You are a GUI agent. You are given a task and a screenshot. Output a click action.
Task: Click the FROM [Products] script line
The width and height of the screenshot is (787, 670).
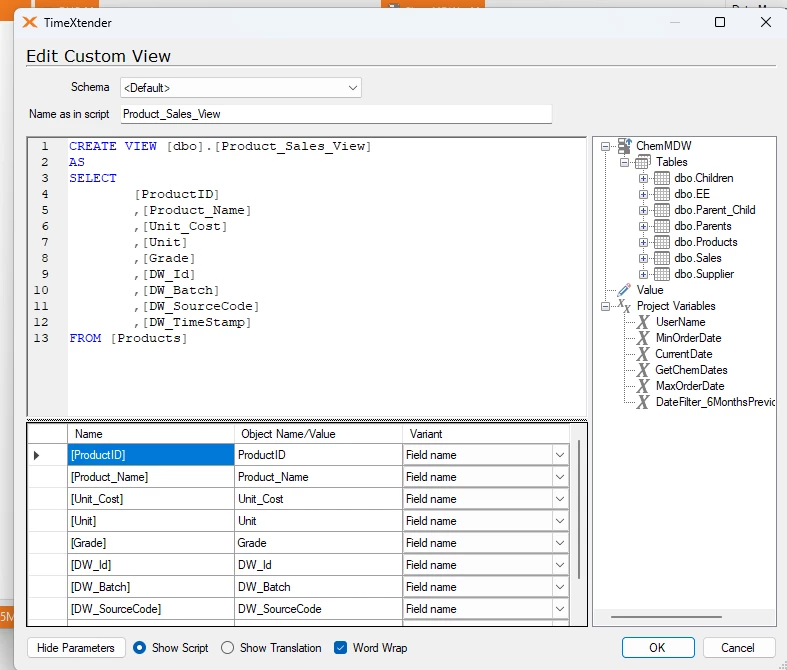(x=128, y=338)
